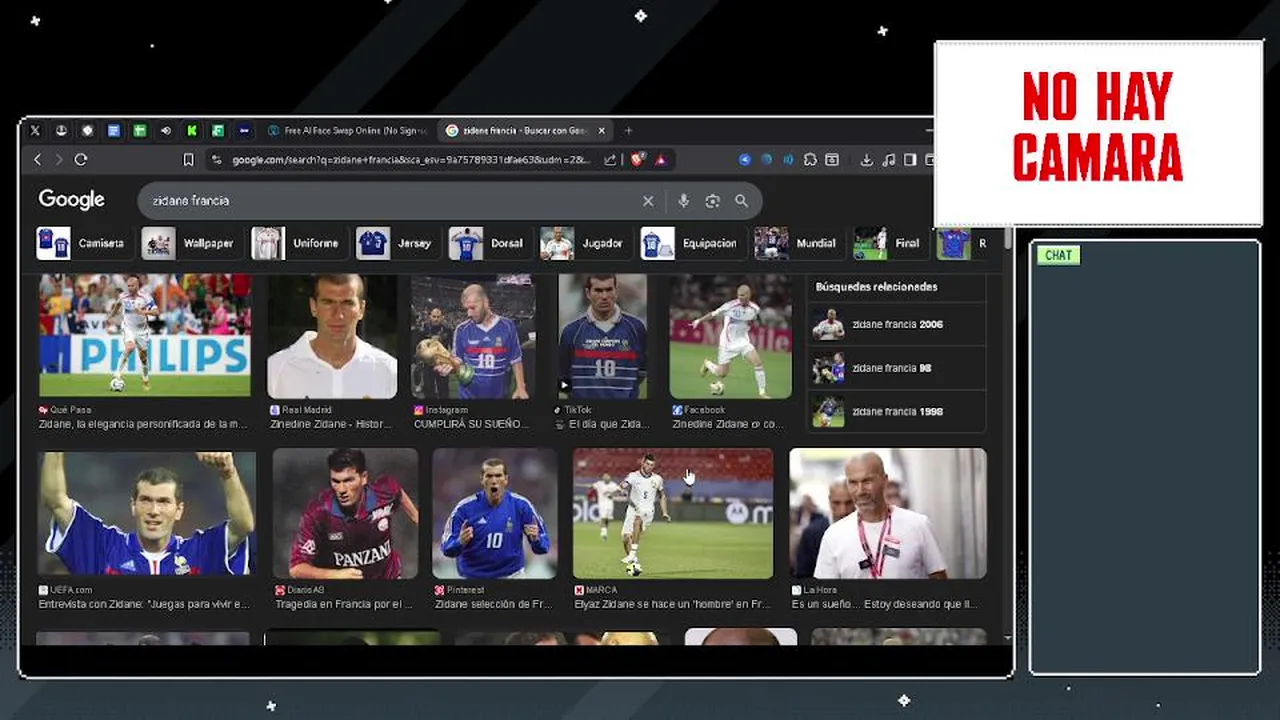Open the music note media control icon
The width and height of the screenshot is (1280, 720).
(888, 160)
